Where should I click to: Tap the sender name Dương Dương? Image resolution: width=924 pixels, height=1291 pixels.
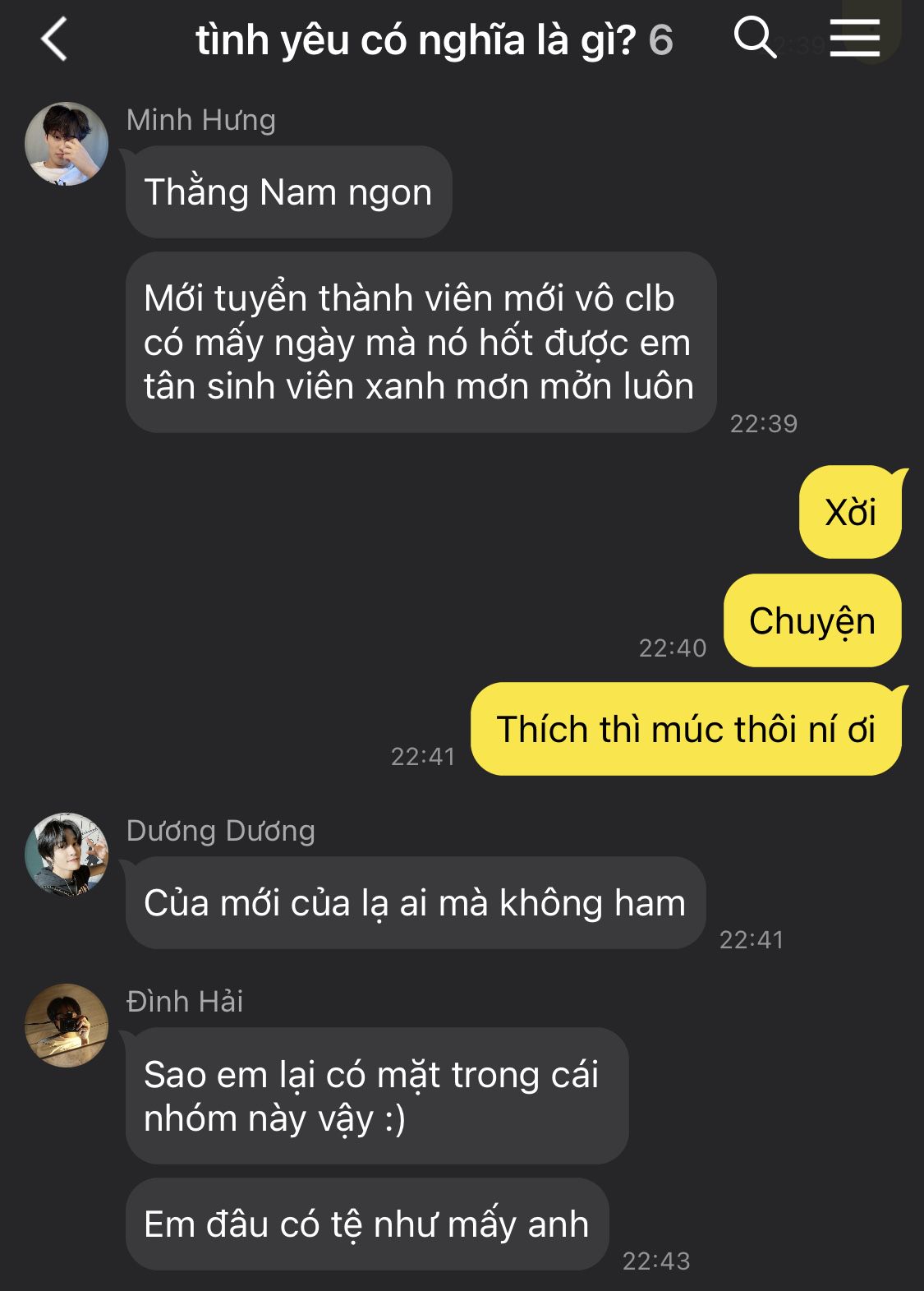point(221,831)
